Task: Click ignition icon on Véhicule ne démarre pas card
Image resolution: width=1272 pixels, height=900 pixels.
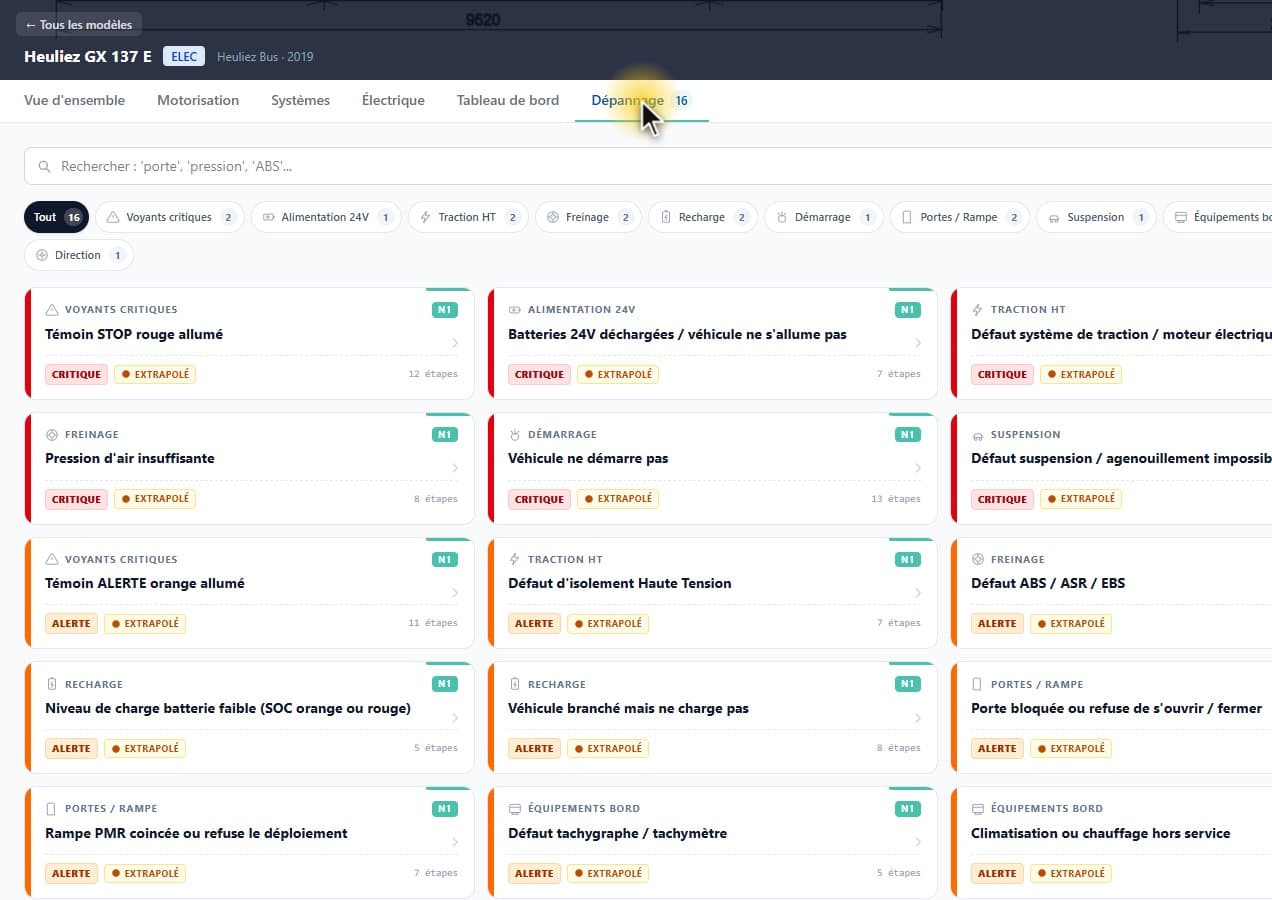Action: pos(515,435)
